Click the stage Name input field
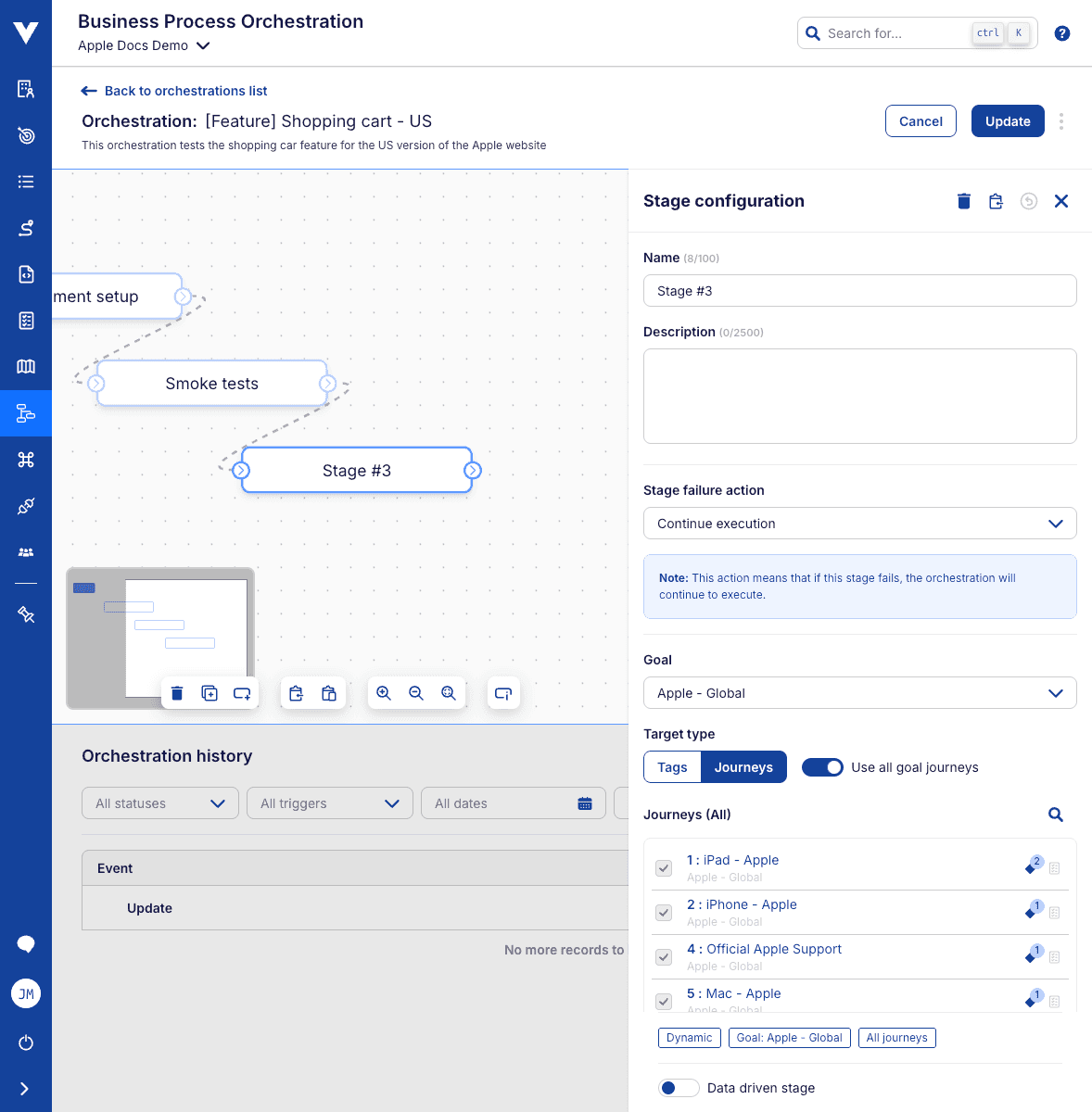 click(x=859, y=291)
